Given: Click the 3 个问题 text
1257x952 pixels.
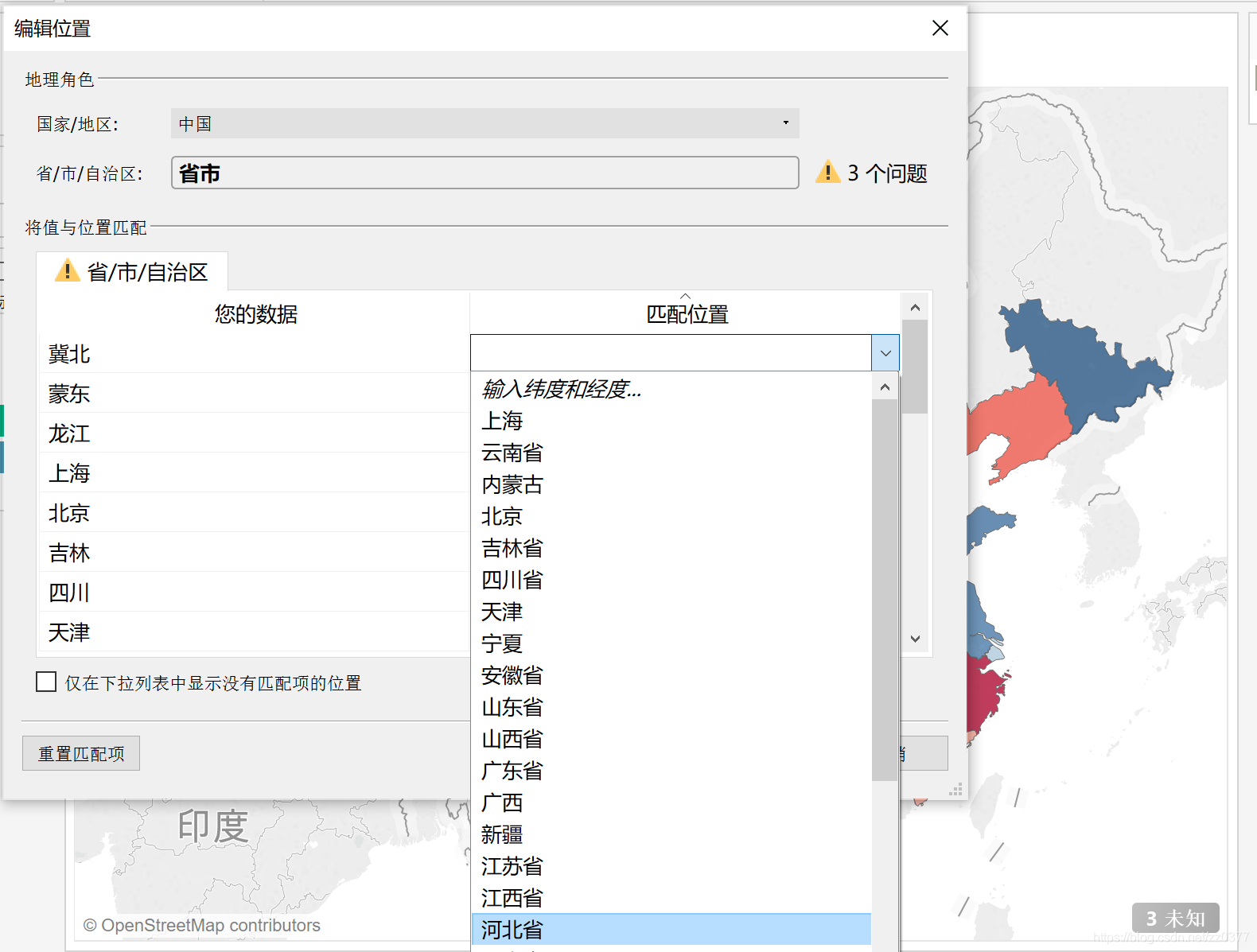Looking at the screenshot, I should point(887,173).
